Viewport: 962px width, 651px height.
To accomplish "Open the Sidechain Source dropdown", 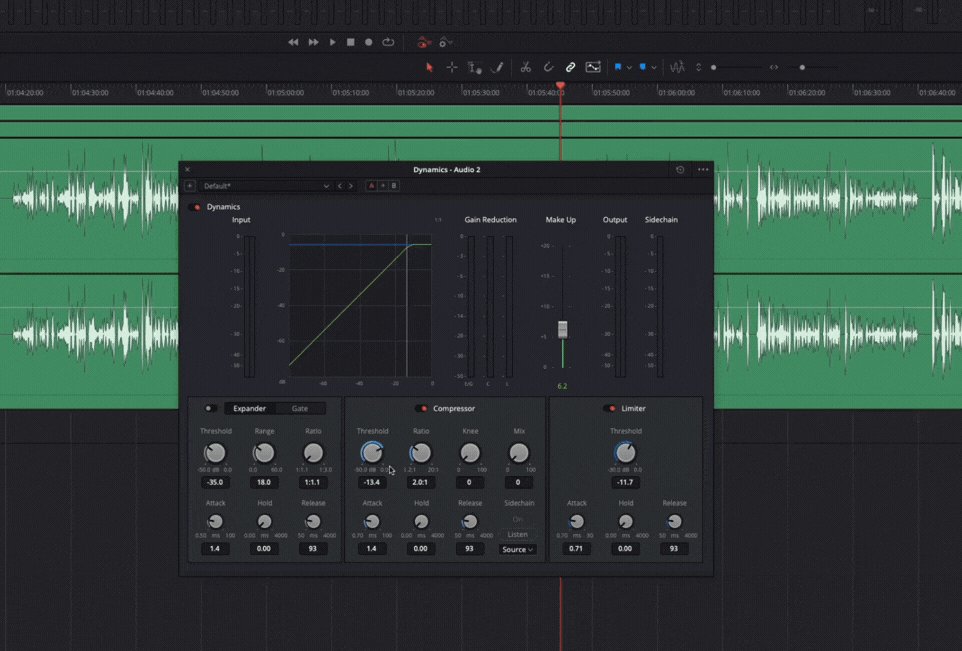I will 518,550.
